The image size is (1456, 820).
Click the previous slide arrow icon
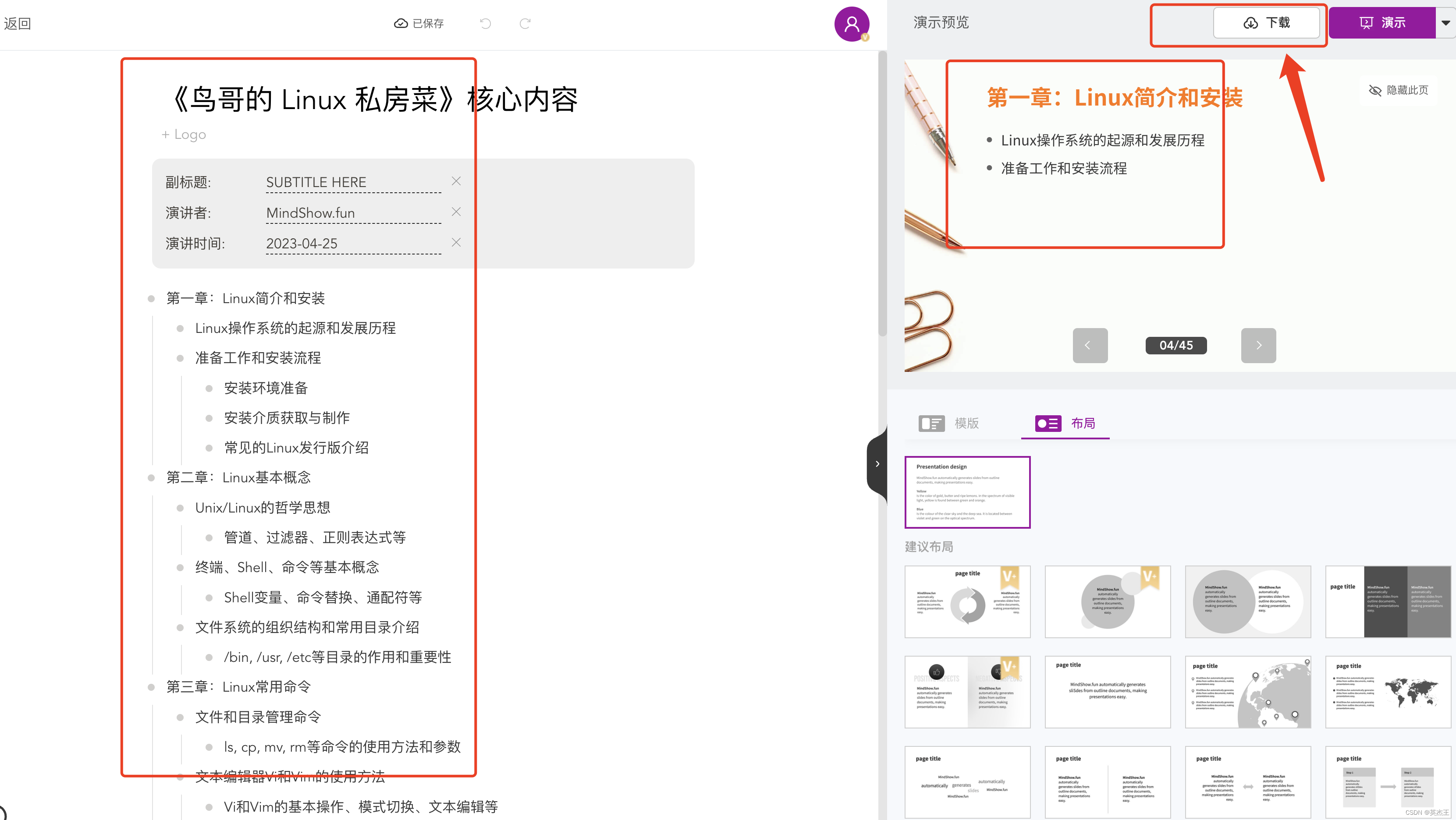1089,345
